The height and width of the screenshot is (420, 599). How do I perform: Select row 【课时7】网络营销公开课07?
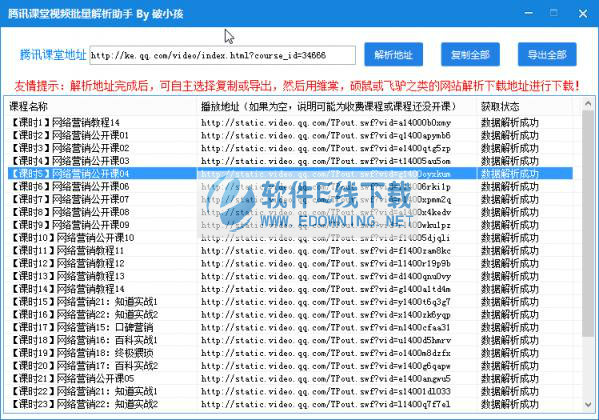290,199
